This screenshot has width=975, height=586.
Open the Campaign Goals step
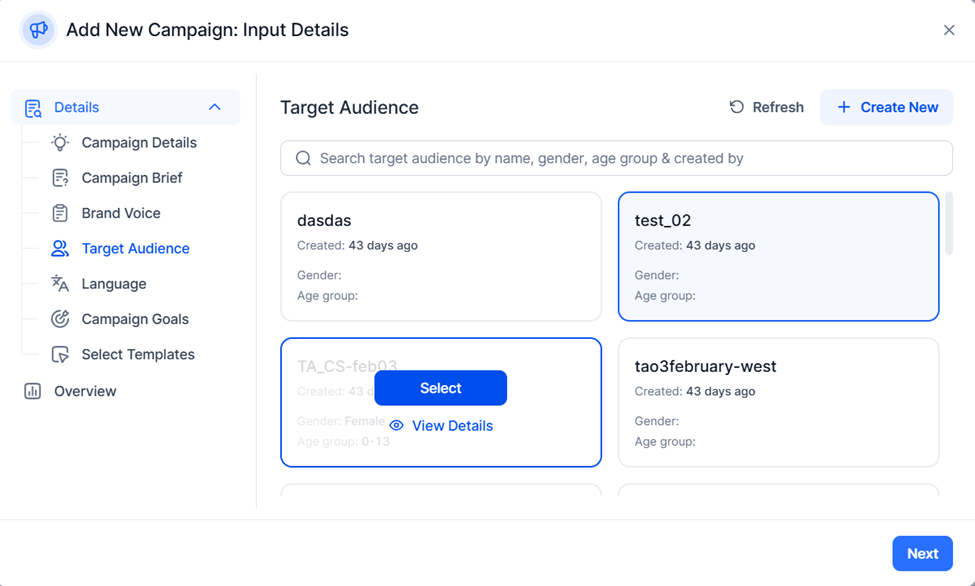coord(135,319)
